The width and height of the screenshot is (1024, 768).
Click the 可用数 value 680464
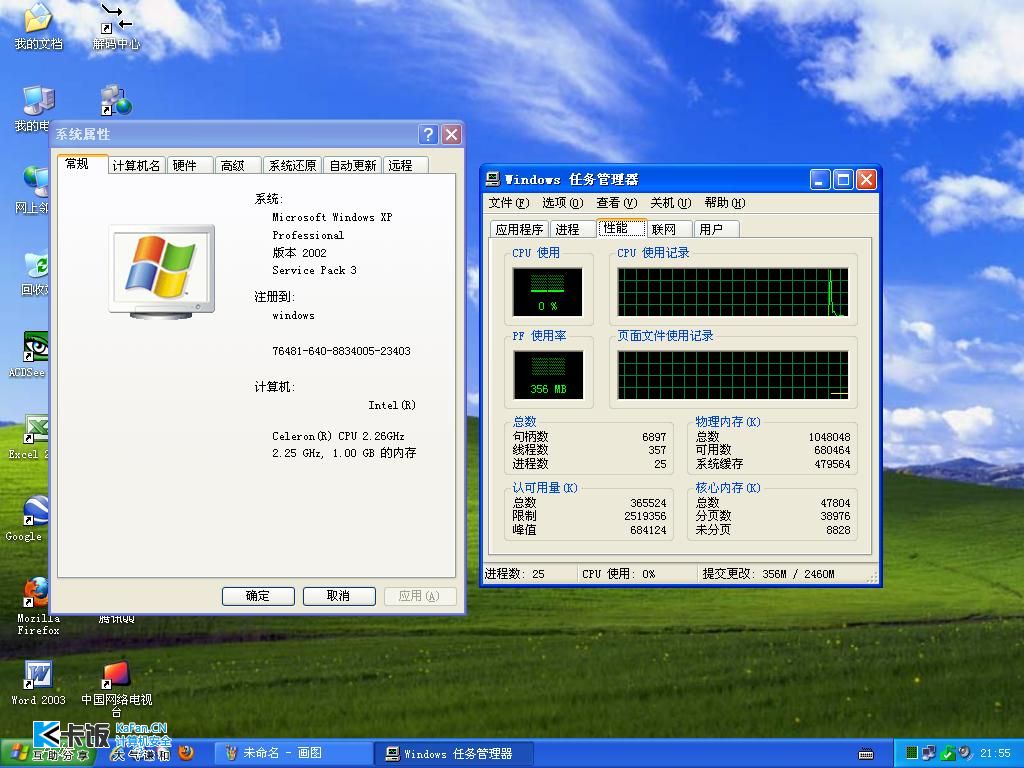tap(832, 450)
